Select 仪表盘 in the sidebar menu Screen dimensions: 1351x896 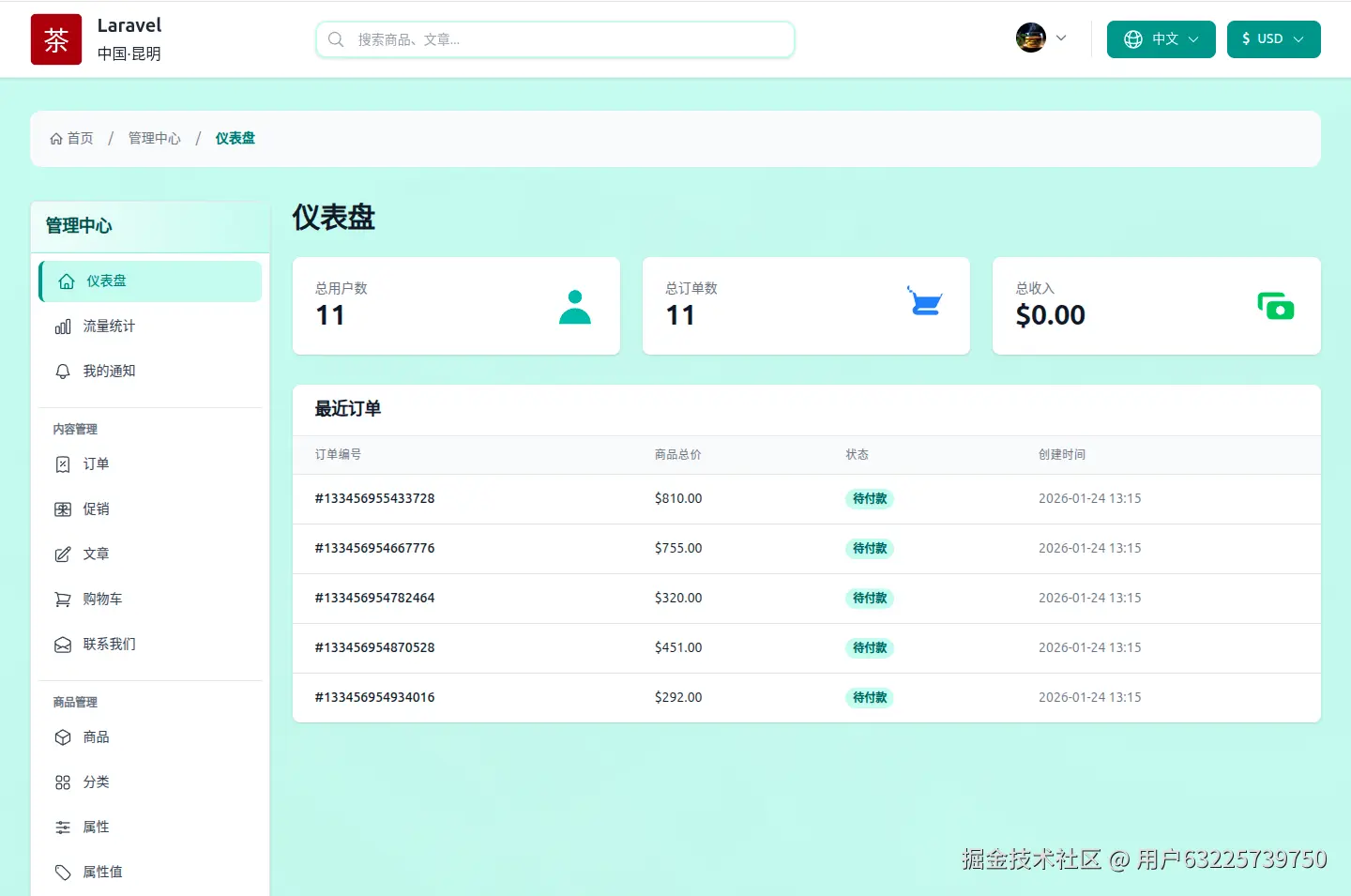(150, 281)
